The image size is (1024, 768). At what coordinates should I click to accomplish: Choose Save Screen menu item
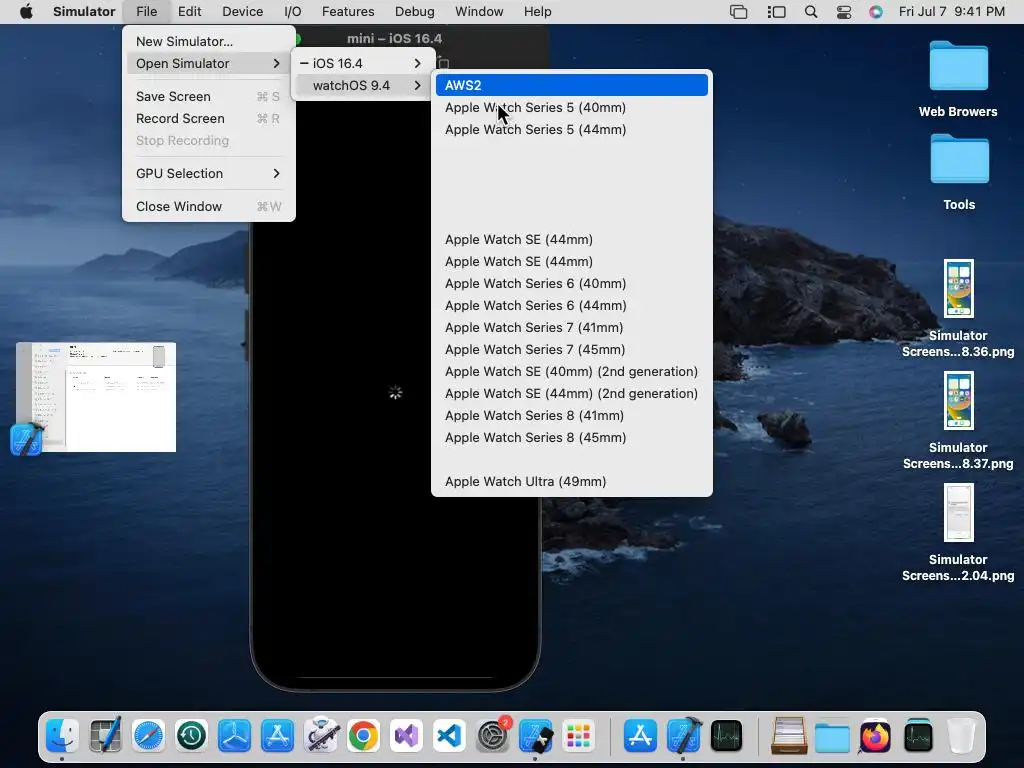point(208,97)
